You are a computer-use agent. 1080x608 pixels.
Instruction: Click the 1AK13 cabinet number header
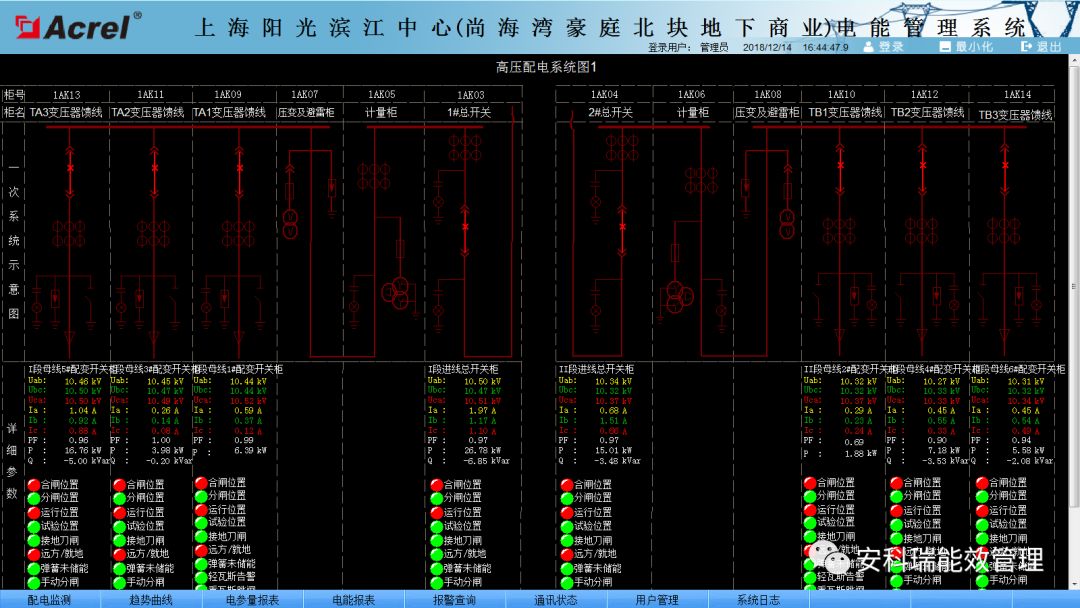pyautogui.click(x=67, y=94)
